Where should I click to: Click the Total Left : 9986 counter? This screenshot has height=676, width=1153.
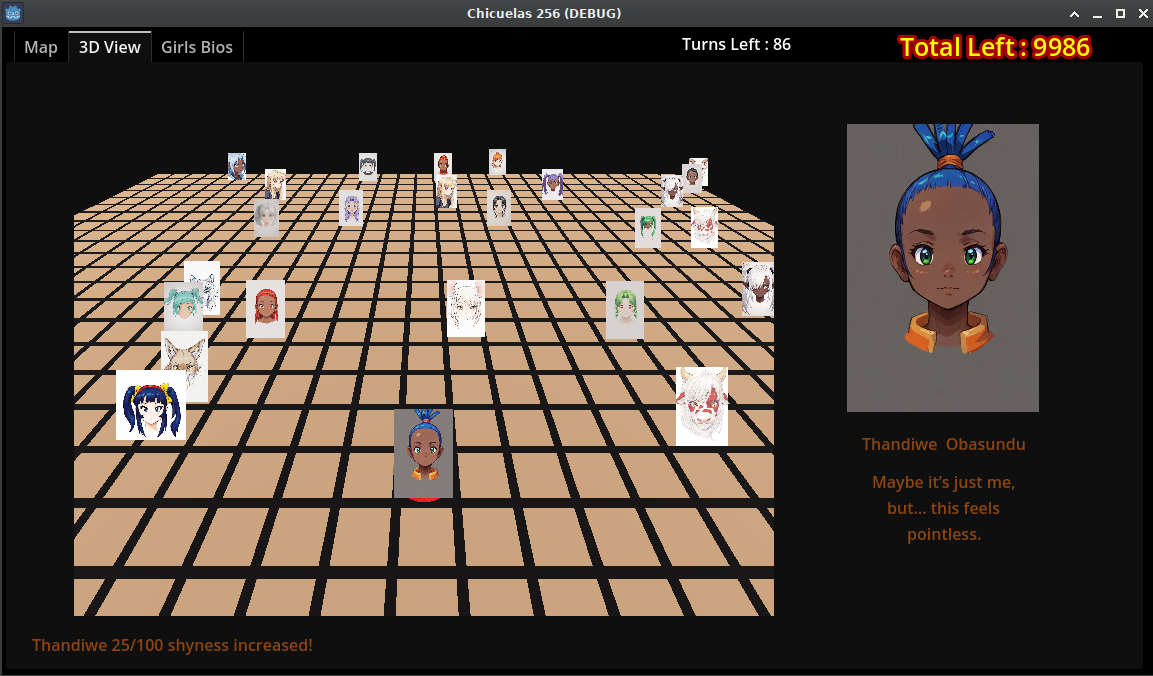994,47
